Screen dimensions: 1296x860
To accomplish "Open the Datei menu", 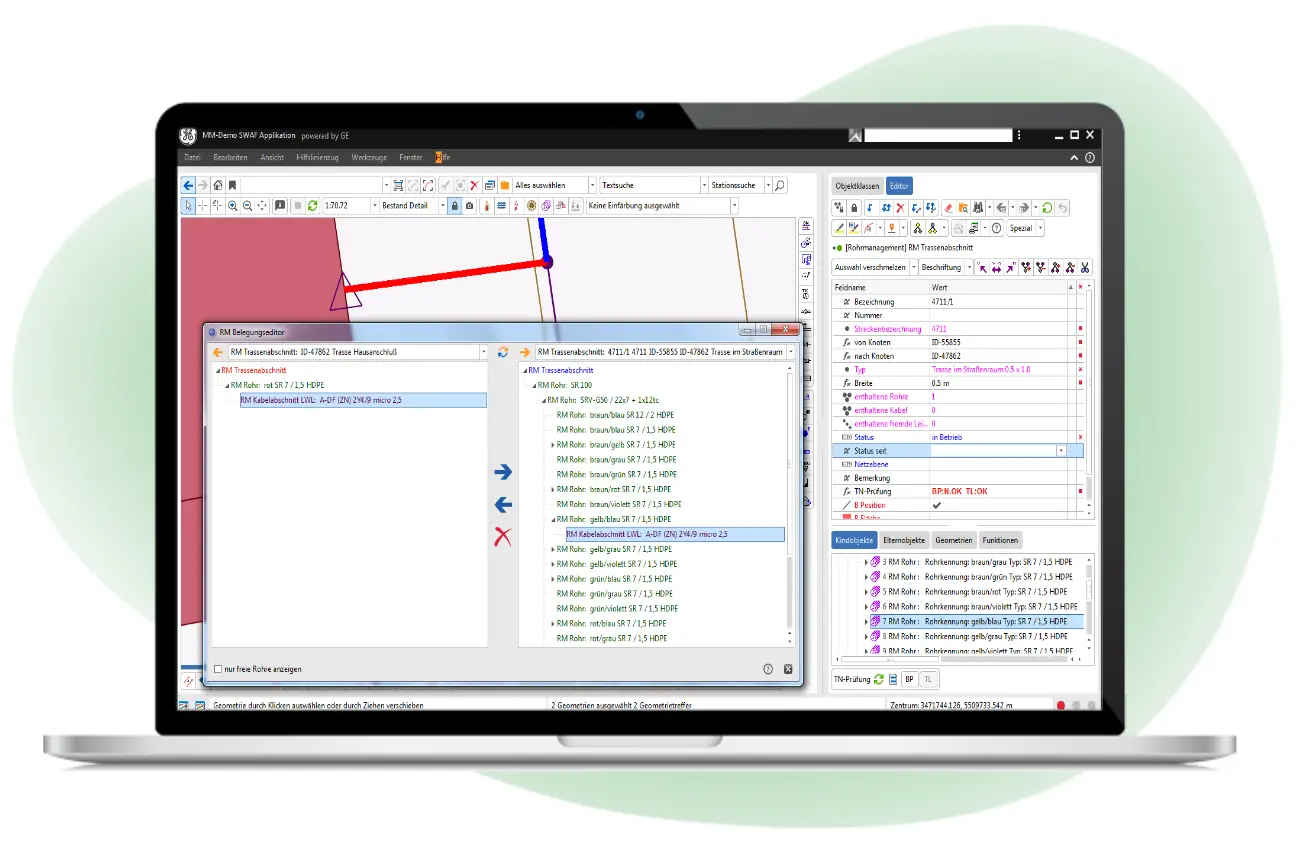I will (192, 157).
